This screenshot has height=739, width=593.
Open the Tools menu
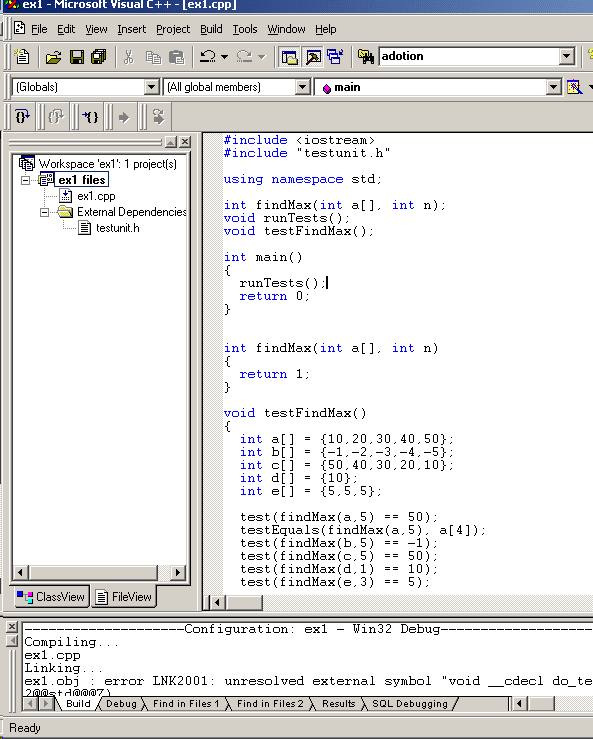245,29
